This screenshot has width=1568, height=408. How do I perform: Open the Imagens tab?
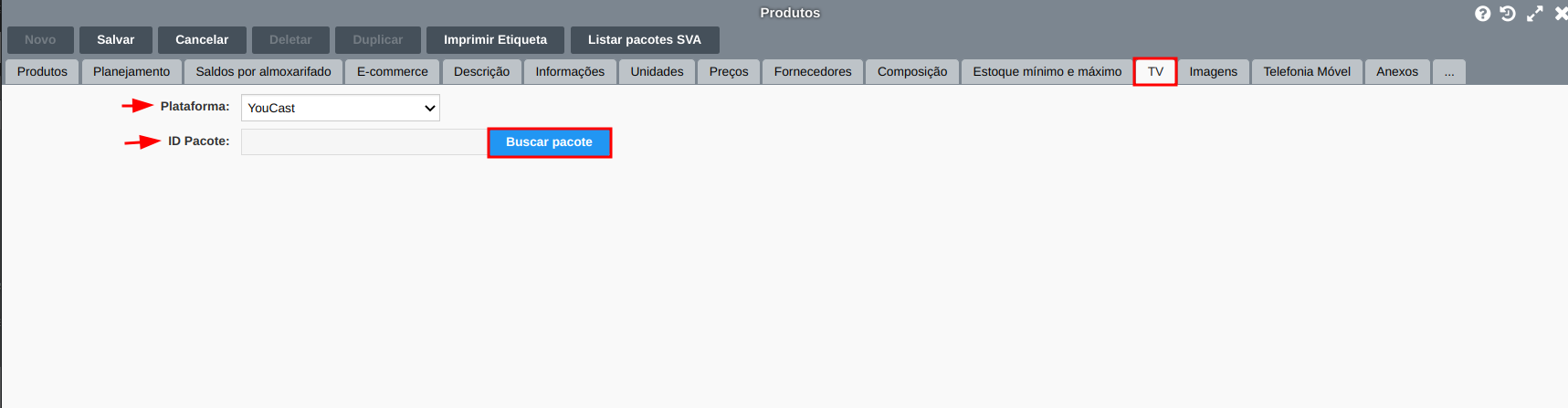coord(1213,72)
